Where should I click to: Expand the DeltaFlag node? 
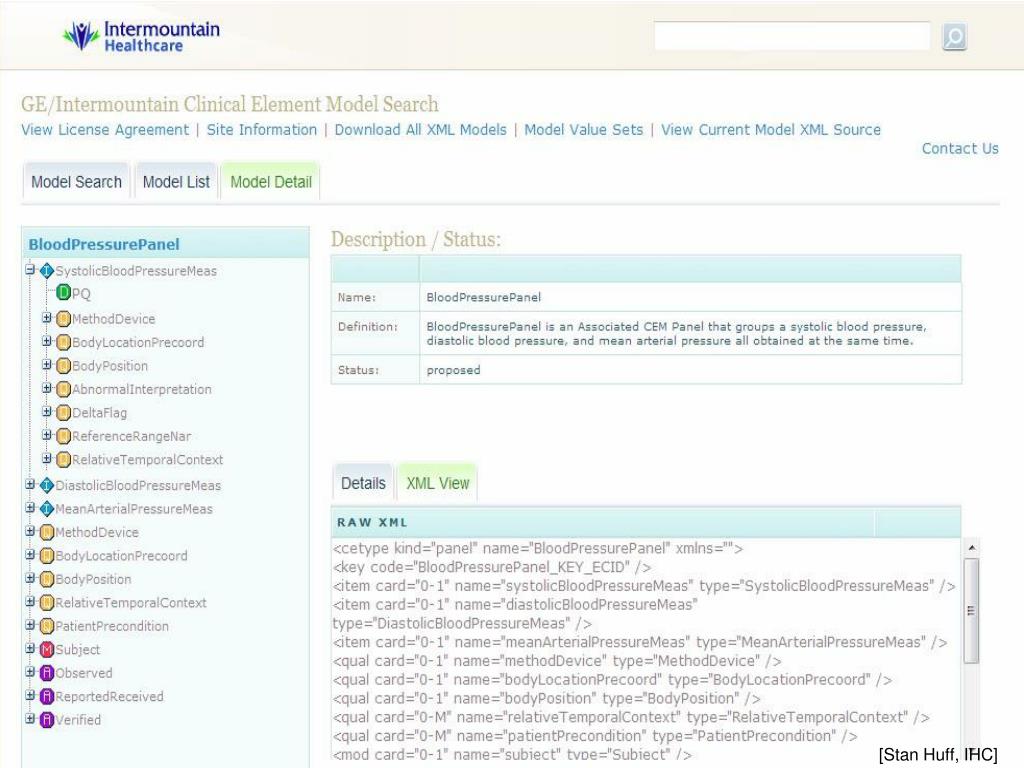click(x=46, y=411)
